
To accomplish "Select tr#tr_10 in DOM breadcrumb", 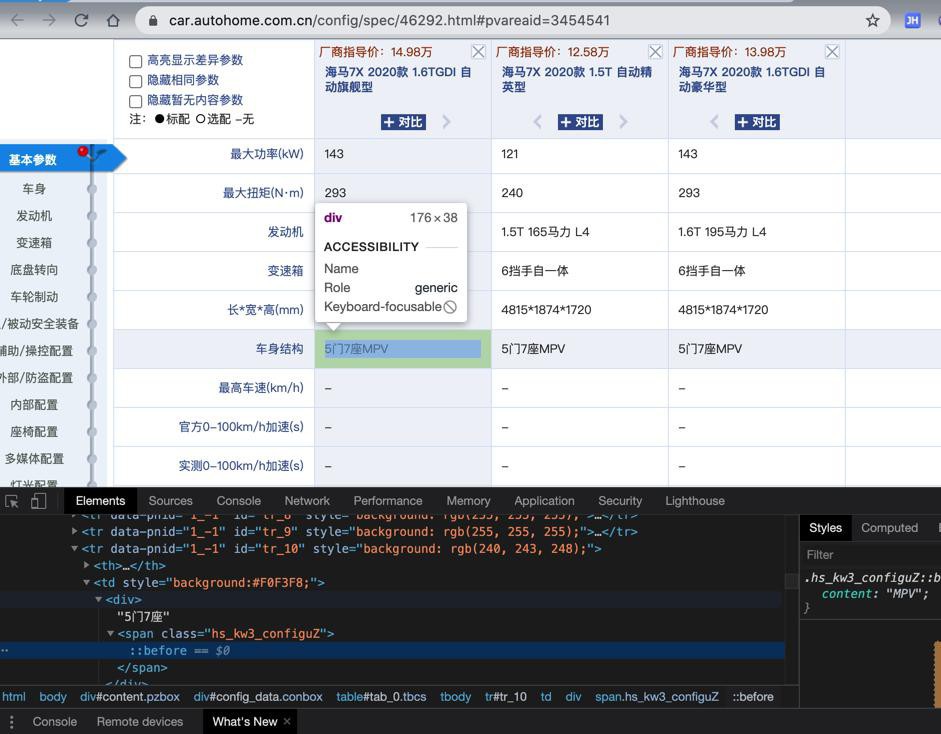I will (x=505, y=697).
